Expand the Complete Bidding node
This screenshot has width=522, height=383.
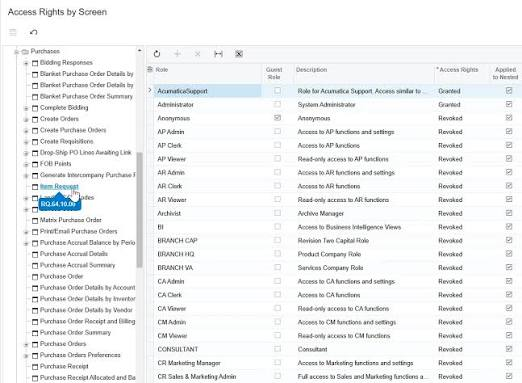point(26,108)
